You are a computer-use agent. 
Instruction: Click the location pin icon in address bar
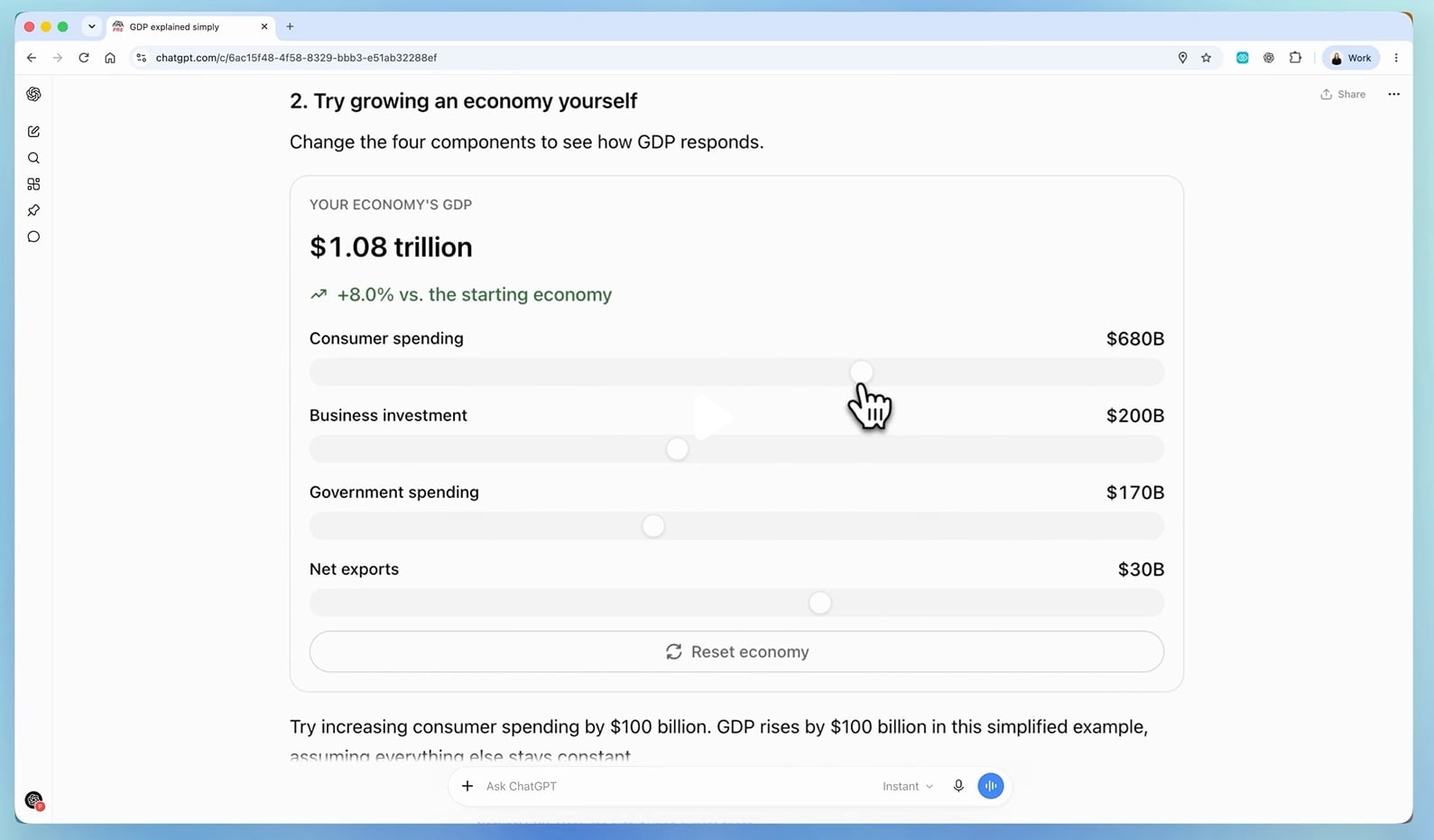(x=1182, y=58)
